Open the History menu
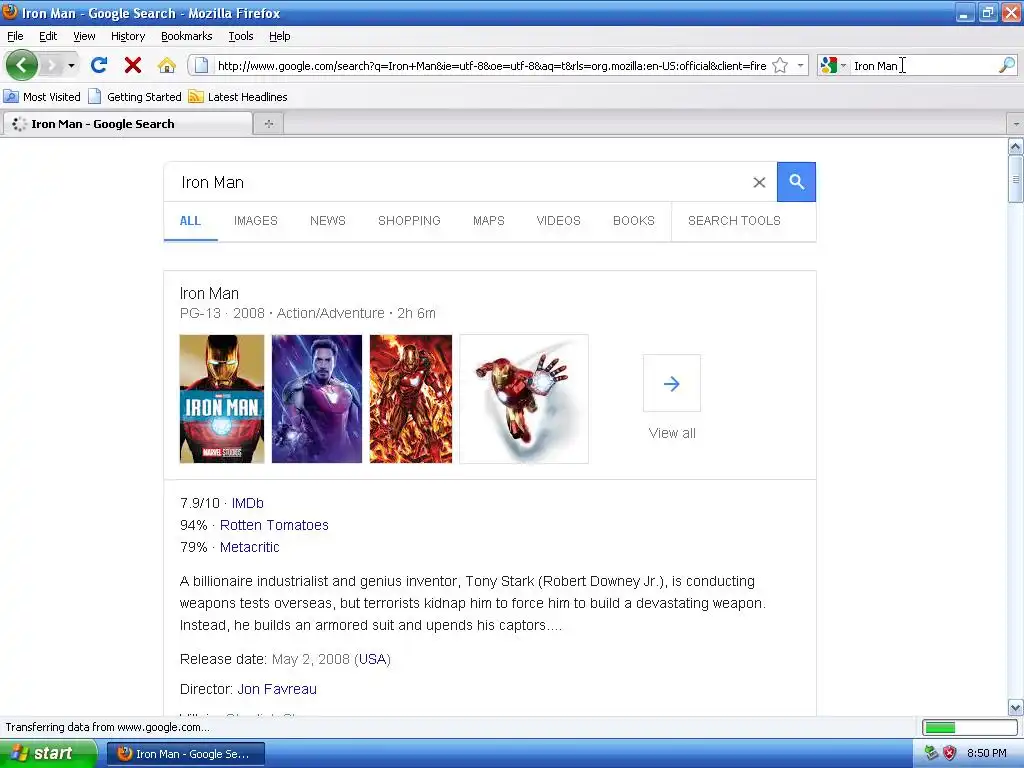Screen dimensions: 1024x768 [128, 36]
